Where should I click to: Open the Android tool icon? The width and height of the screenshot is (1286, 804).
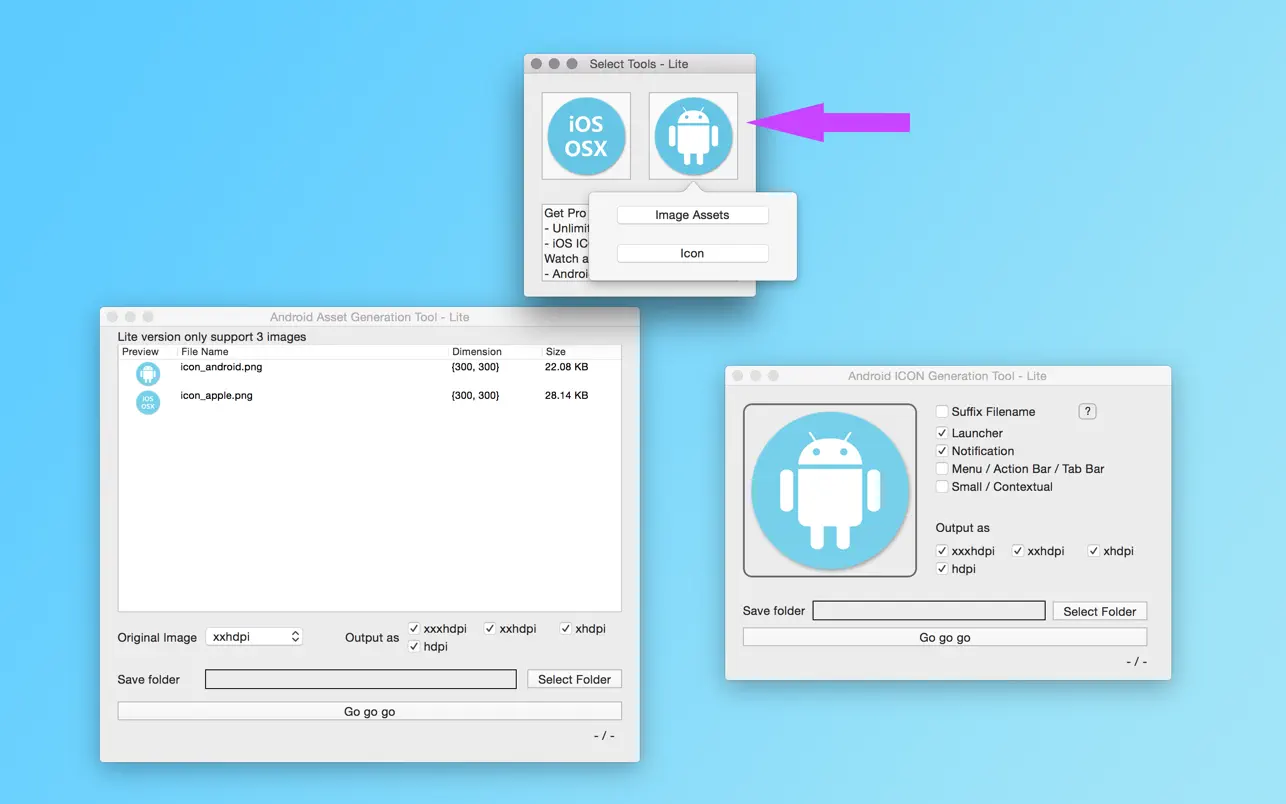click(x=692, y=133)
